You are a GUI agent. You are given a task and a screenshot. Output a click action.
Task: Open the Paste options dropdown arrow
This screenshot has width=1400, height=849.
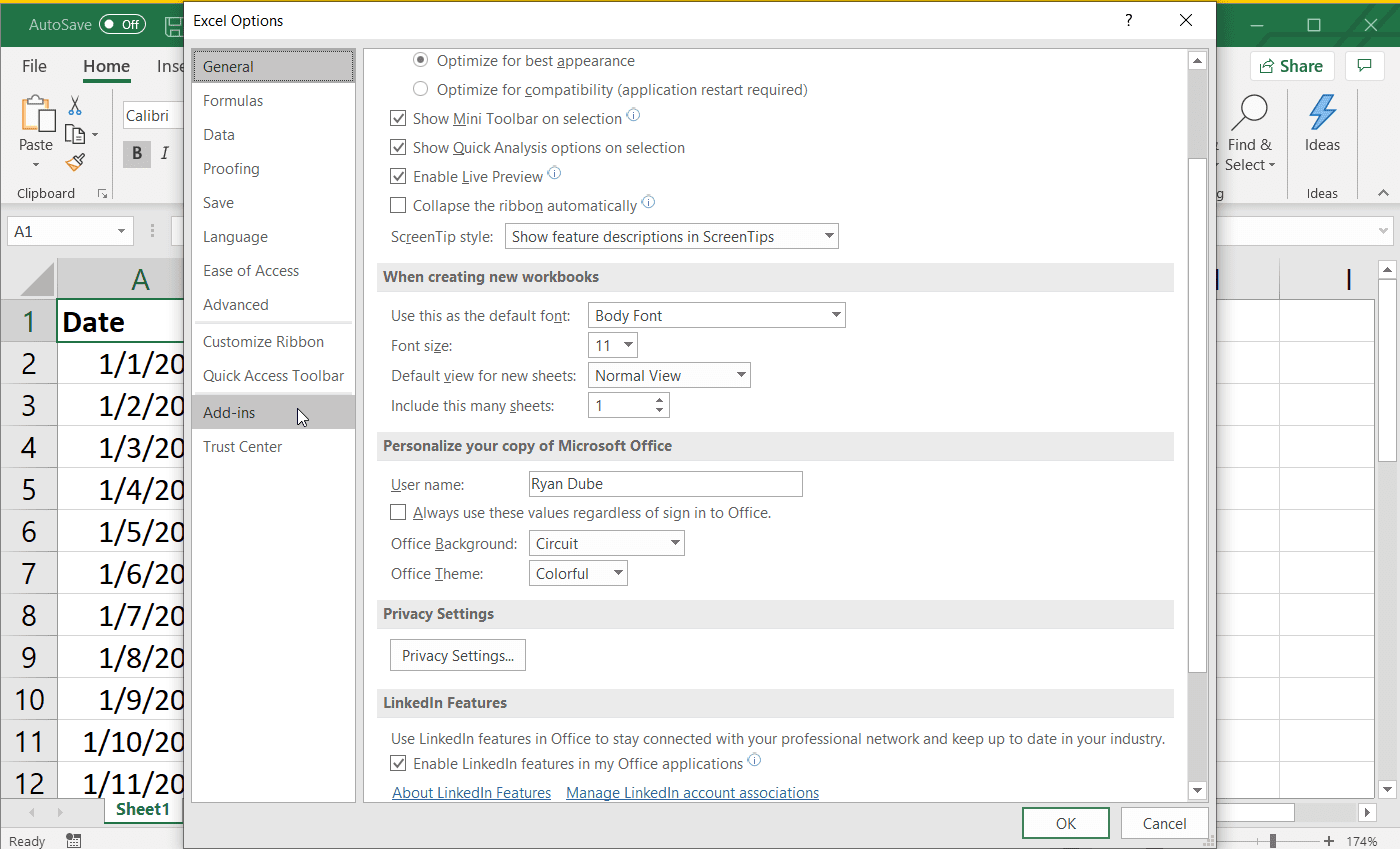point(36,165)
